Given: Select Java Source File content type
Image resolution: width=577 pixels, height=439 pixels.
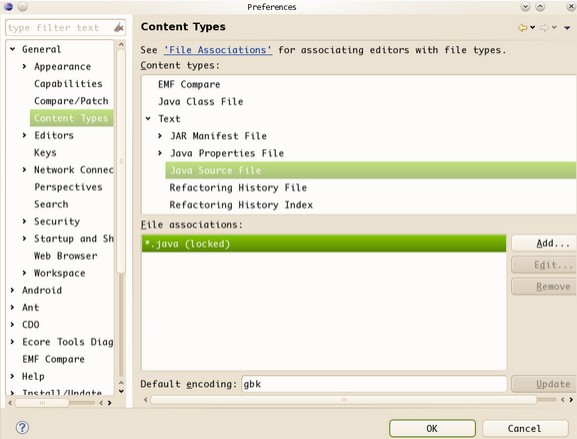Looking at the screenshot, I should point(371,170).
